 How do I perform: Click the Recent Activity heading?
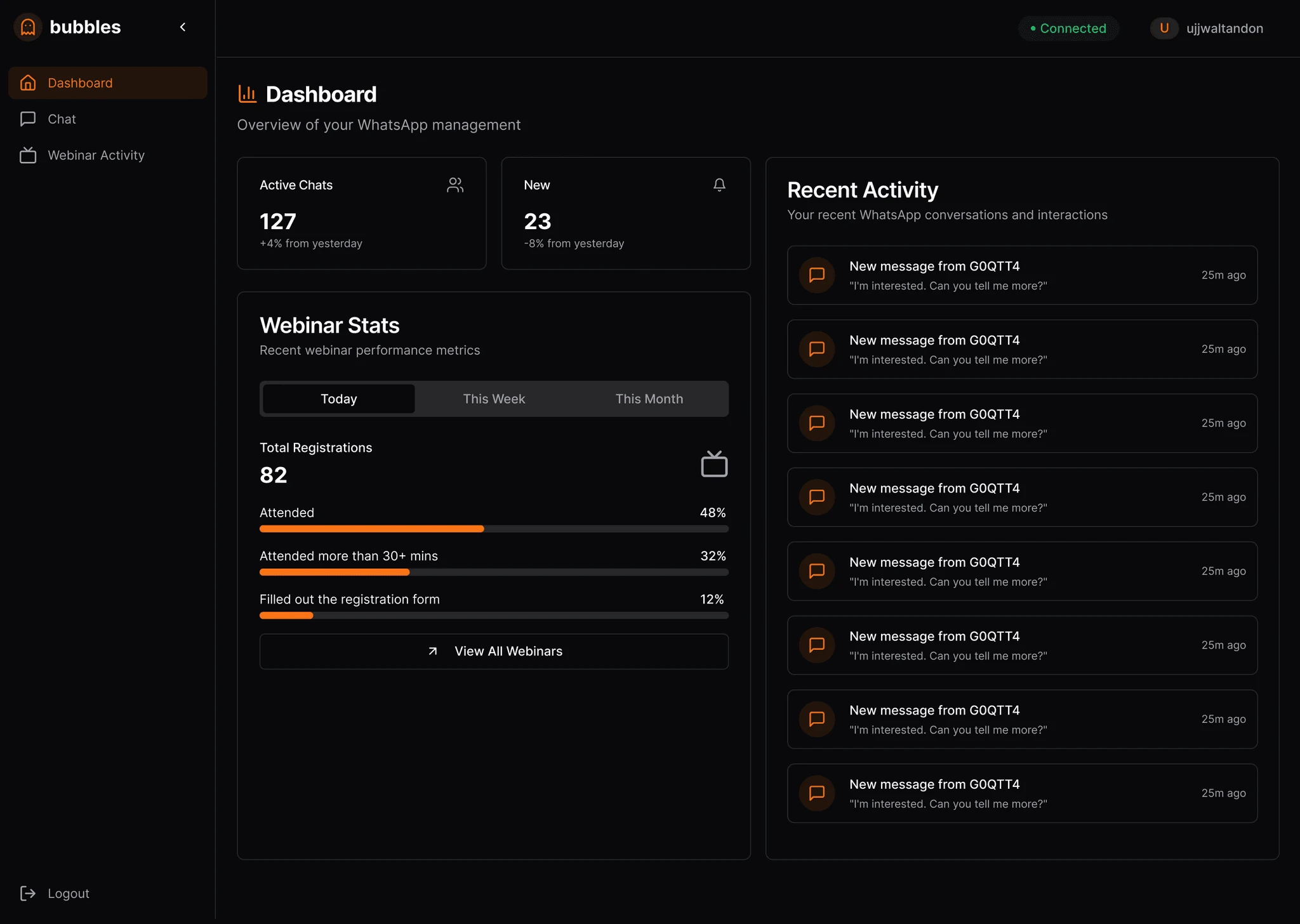pos(863,190)
